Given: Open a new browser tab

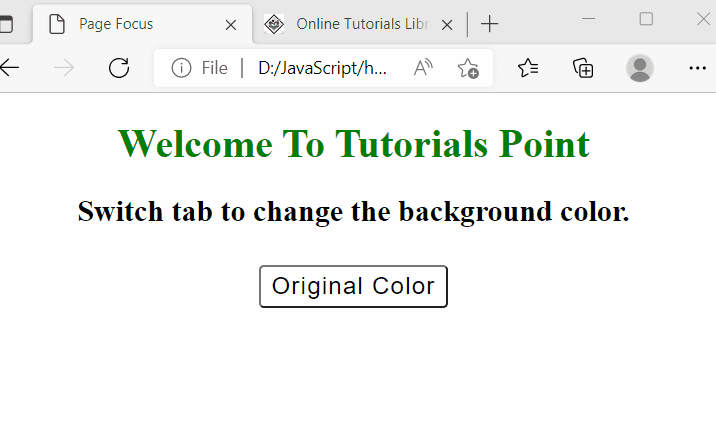Looking at the screenshot, I should (489, 24).
